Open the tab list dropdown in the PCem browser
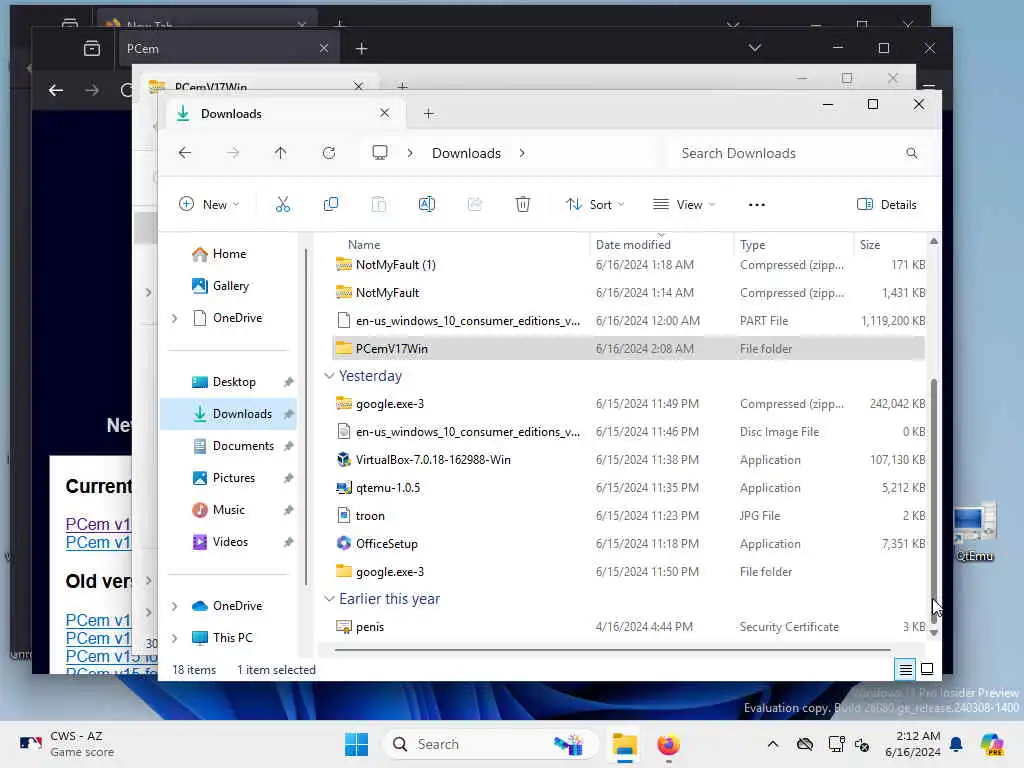 (x=754, y=48)
